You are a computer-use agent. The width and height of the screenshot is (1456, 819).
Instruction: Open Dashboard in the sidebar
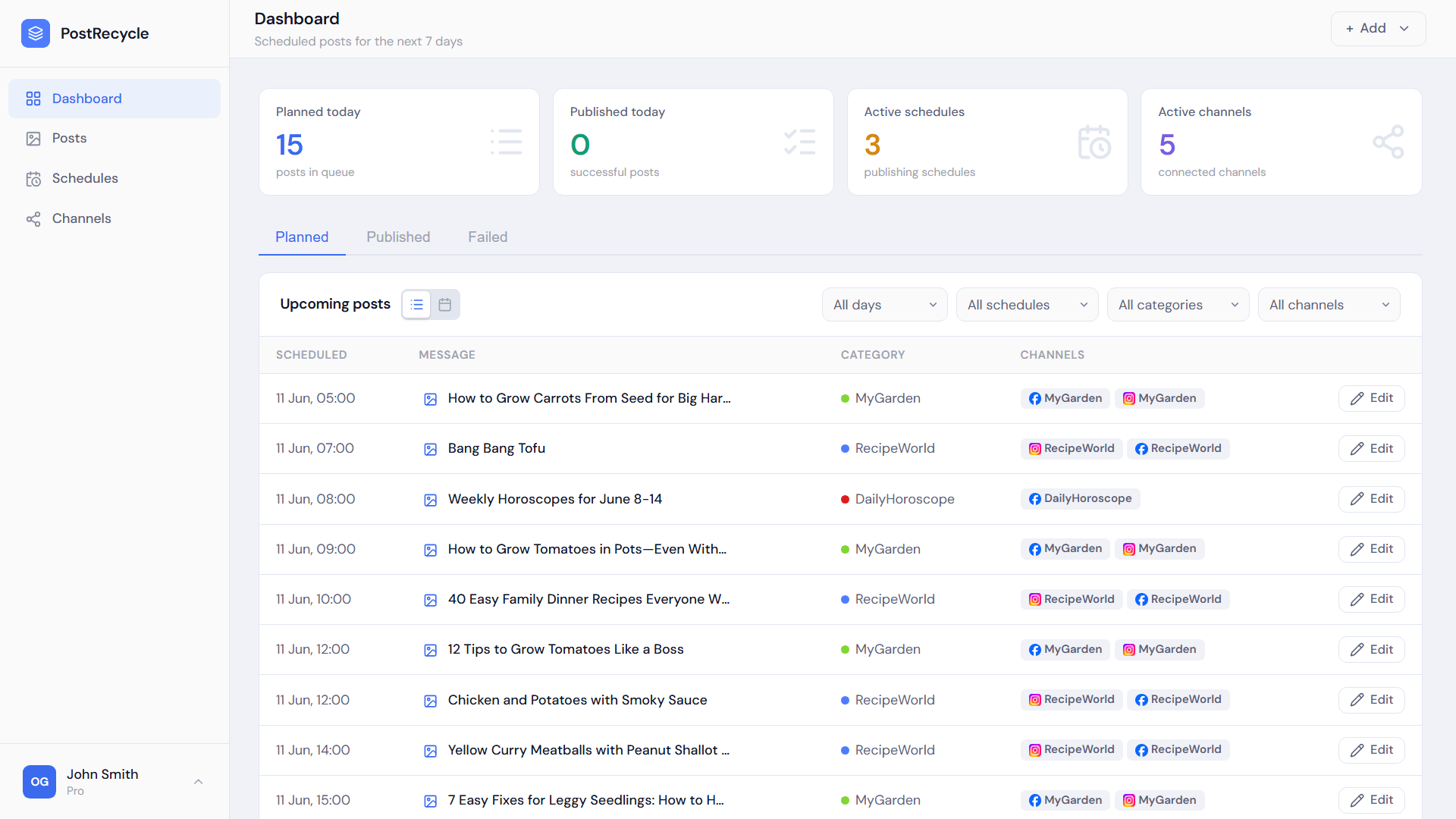coord(115,99)
